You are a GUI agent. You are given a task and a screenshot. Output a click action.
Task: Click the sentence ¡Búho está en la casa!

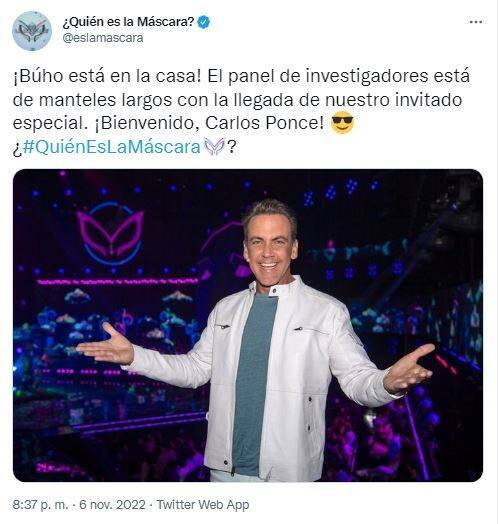pos(107,76)
